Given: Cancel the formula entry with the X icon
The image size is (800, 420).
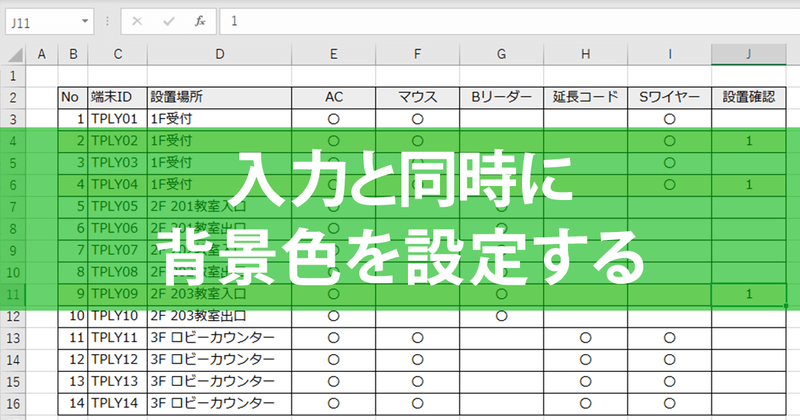Looking at the screenshot, I should coord(137,21).
